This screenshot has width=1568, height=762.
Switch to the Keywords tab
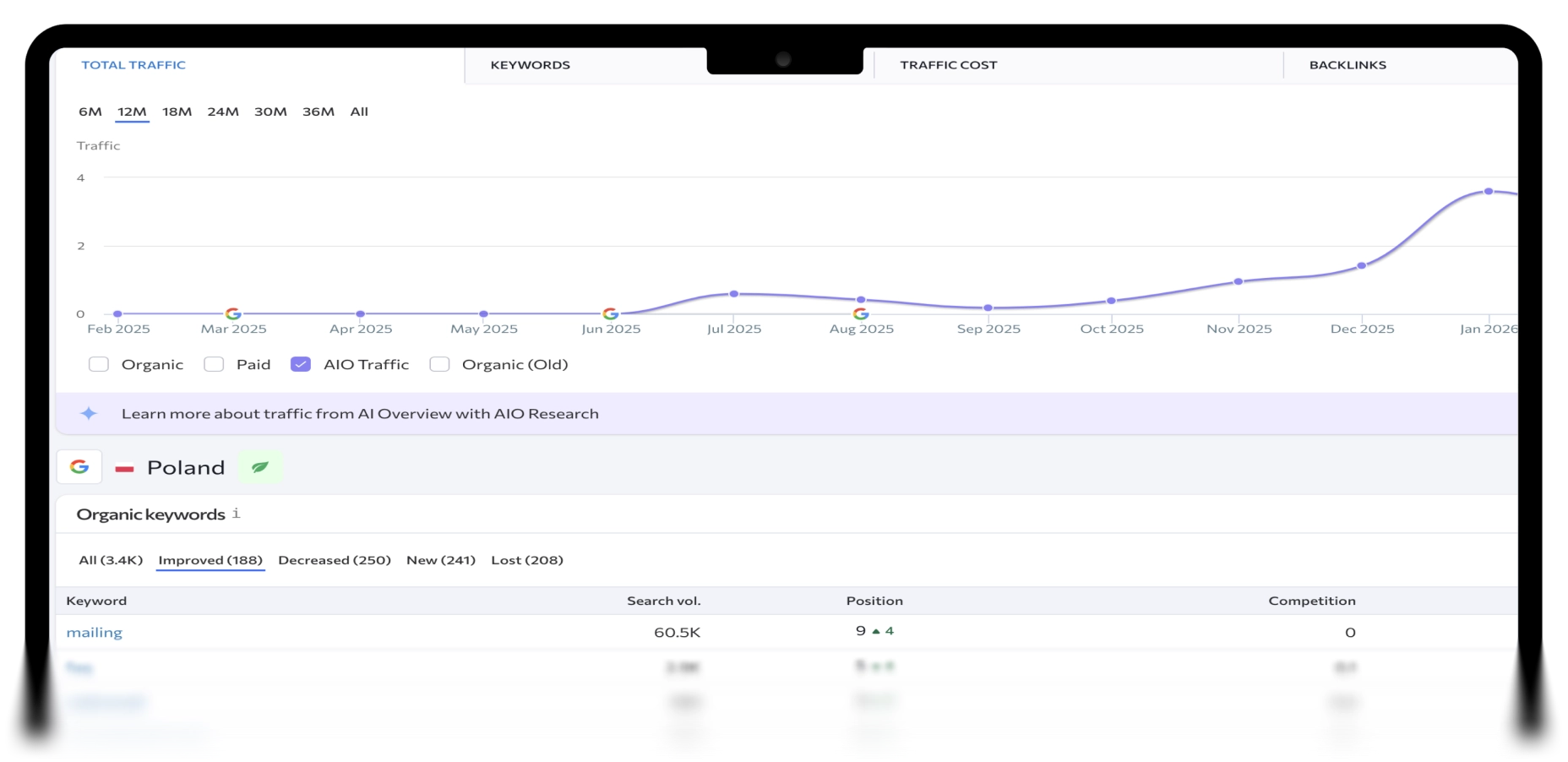[531, 65]
